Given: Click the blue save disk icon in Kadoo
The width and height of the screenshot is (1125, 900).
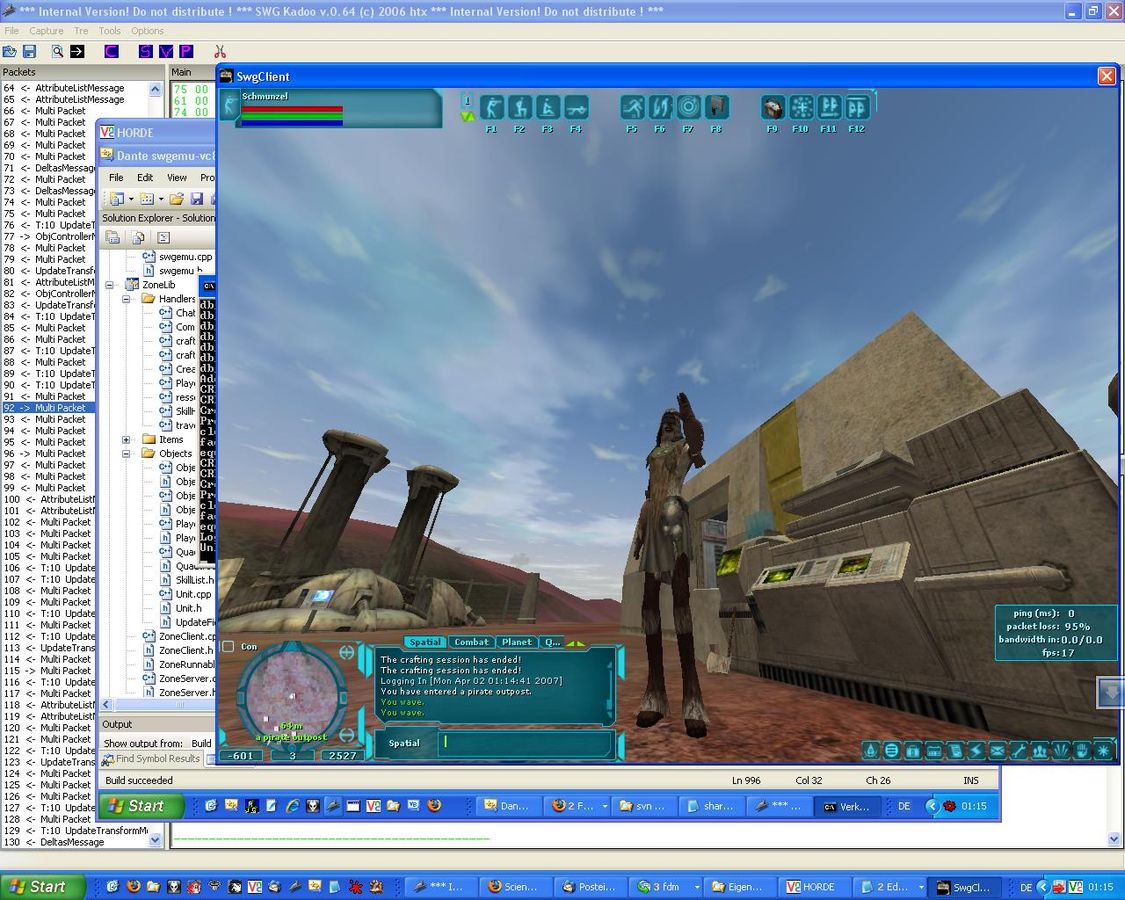Looking at the screenshot, I should click(29, 51).
